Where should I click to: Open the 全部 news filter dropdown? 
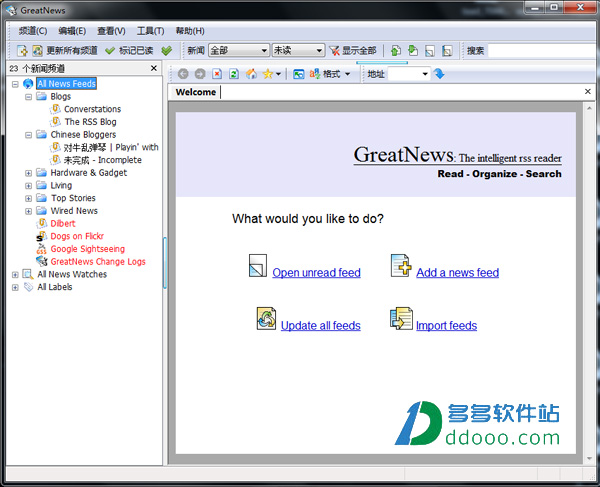click(x=239, y=50)
